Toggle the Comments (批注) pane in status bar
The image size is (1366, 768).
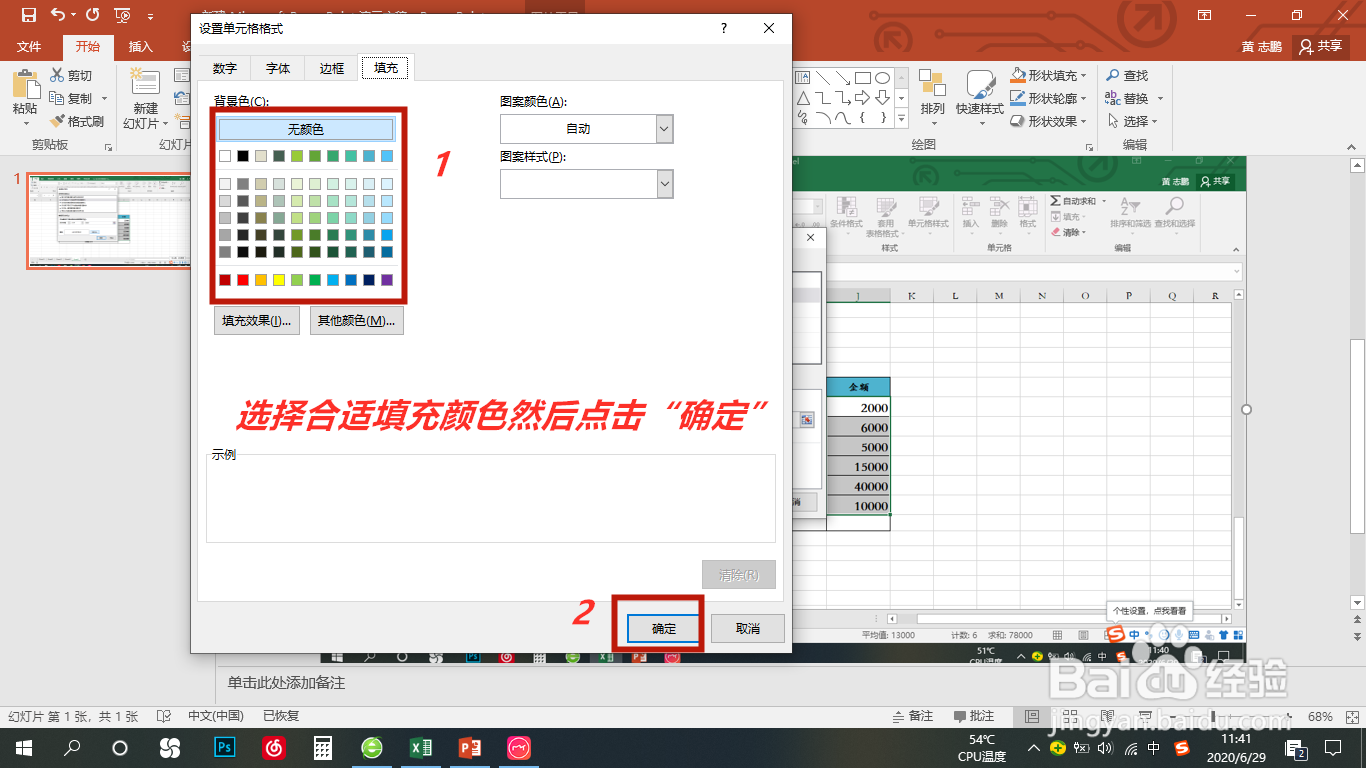point(975,716)
